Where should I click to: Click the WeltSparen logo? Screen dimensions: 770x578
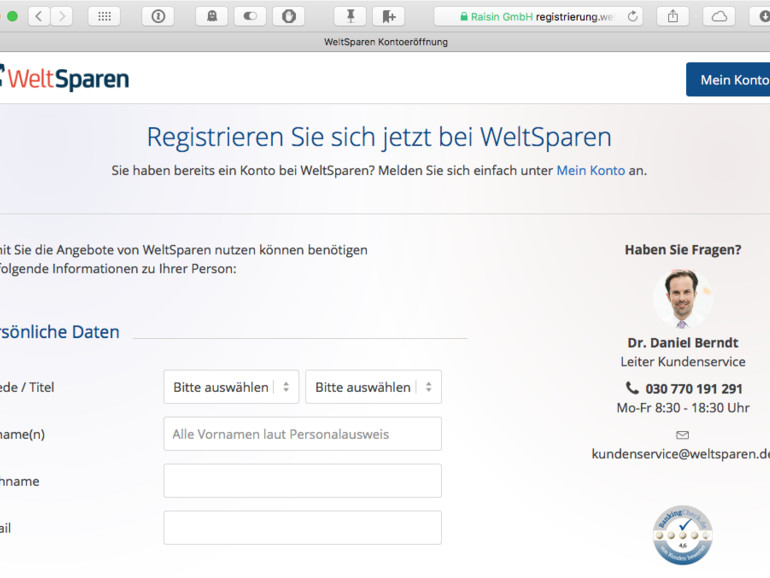(64, 78)
